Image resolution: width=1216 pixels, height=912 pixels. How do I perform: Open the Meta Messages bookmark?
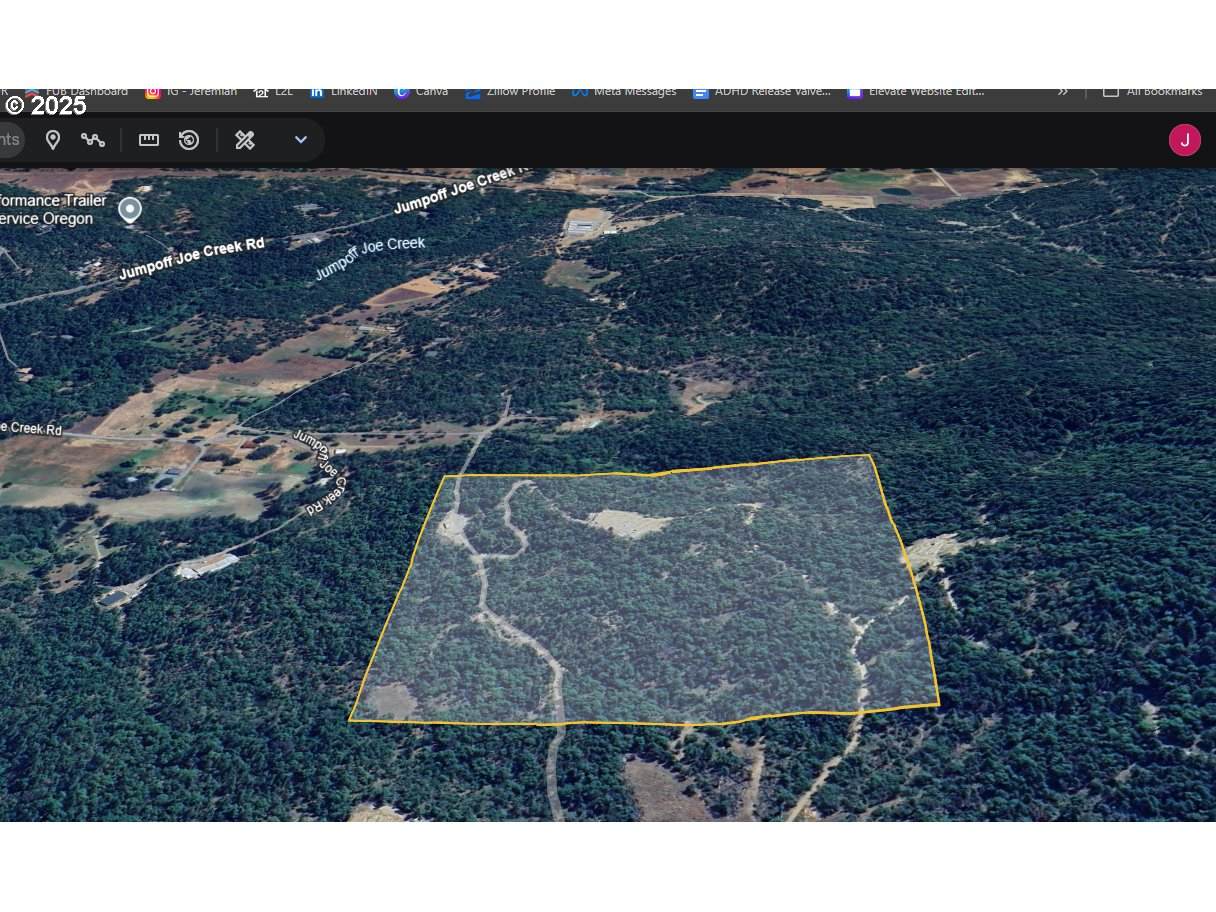[624, 91]
